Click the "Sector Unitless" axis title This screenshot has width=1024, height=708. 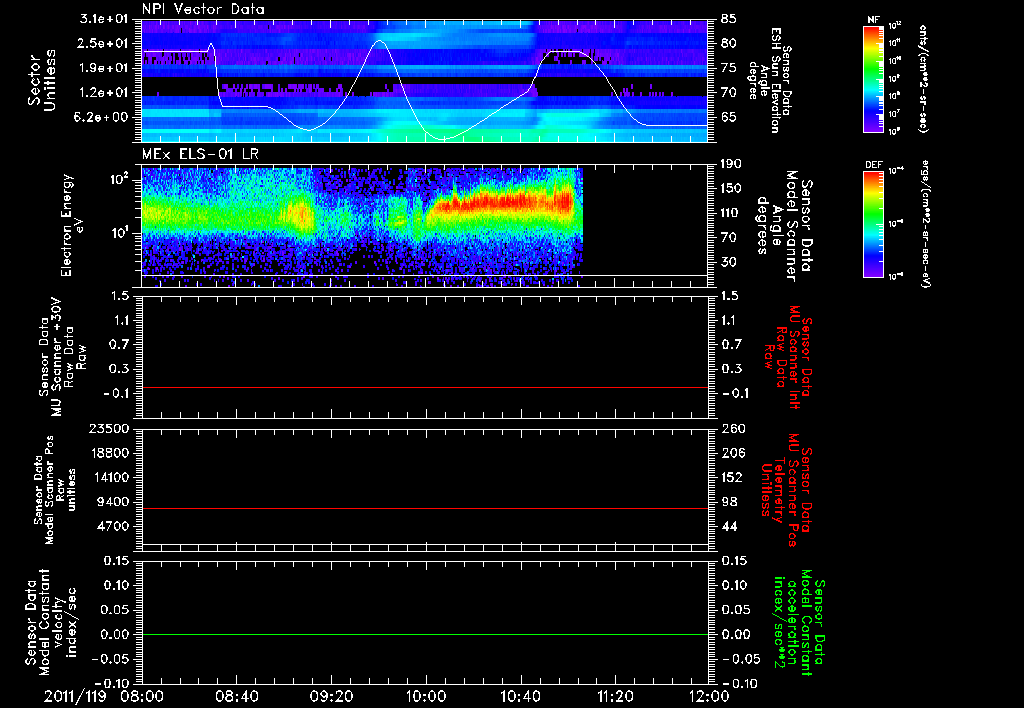point(42,80)
